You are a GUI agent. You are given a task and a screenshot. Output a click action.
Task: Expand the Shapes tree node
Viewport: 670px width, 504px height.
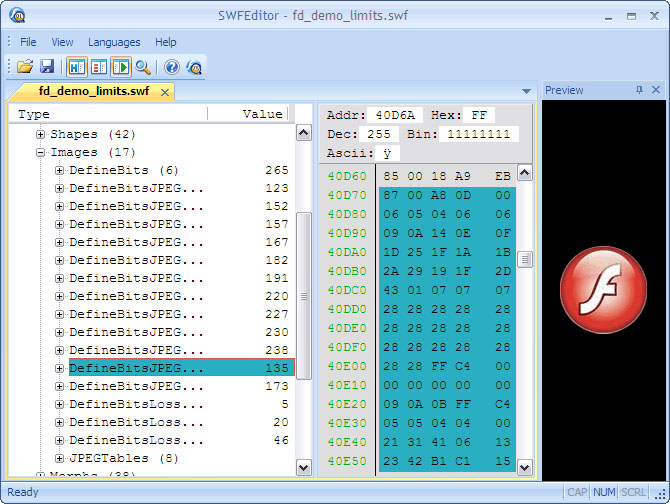41,134
